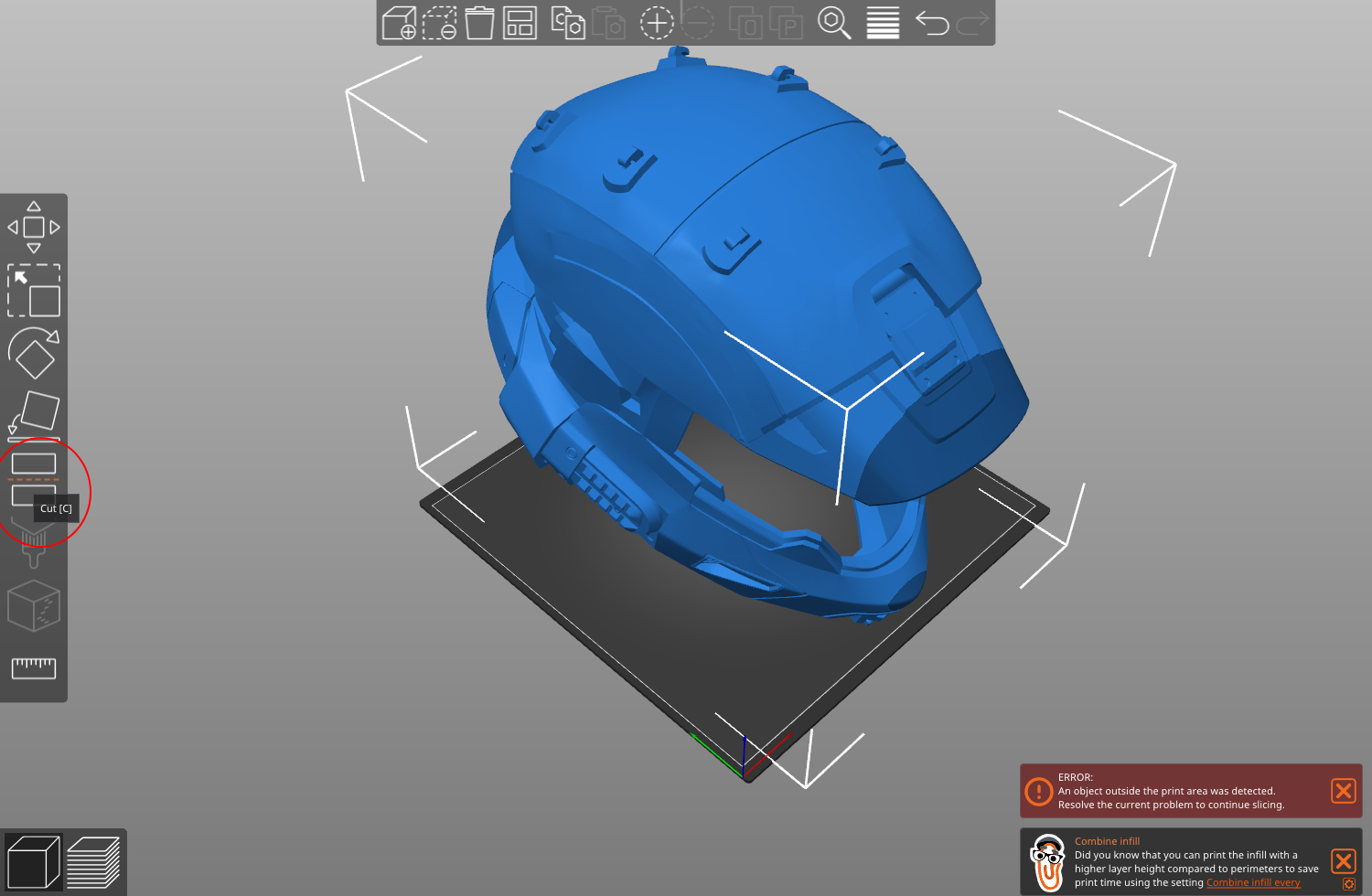This screenshot has height=896, width=1372.
Task: Click the Delete all trash bin icon
Action: 479,23
